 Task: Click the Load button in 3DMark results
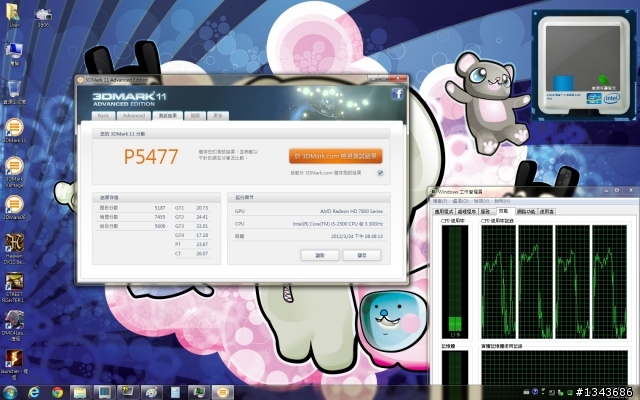point(320,255)
